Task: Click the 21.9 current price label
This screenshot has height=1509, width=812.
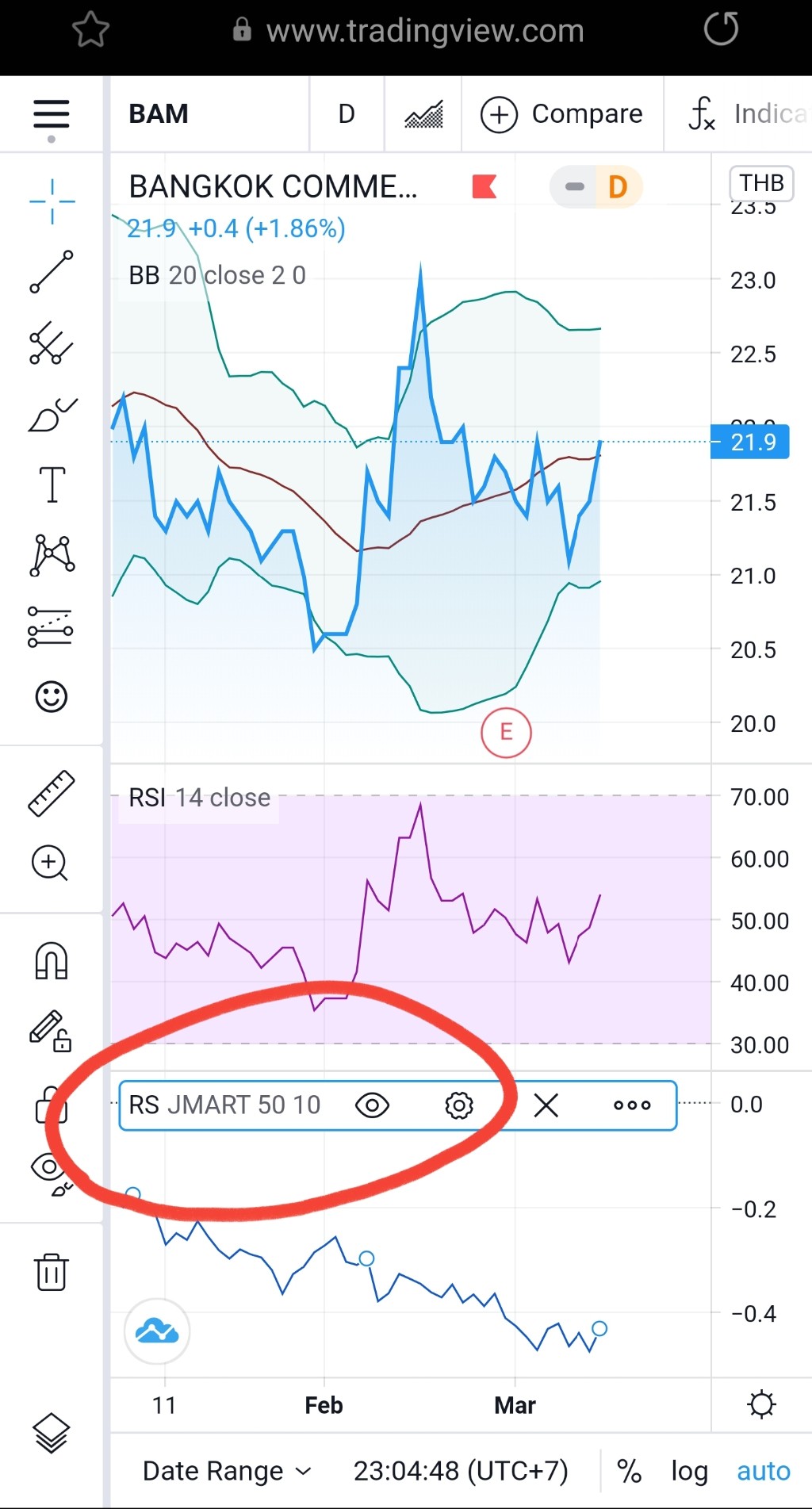Action: (750, 442)
